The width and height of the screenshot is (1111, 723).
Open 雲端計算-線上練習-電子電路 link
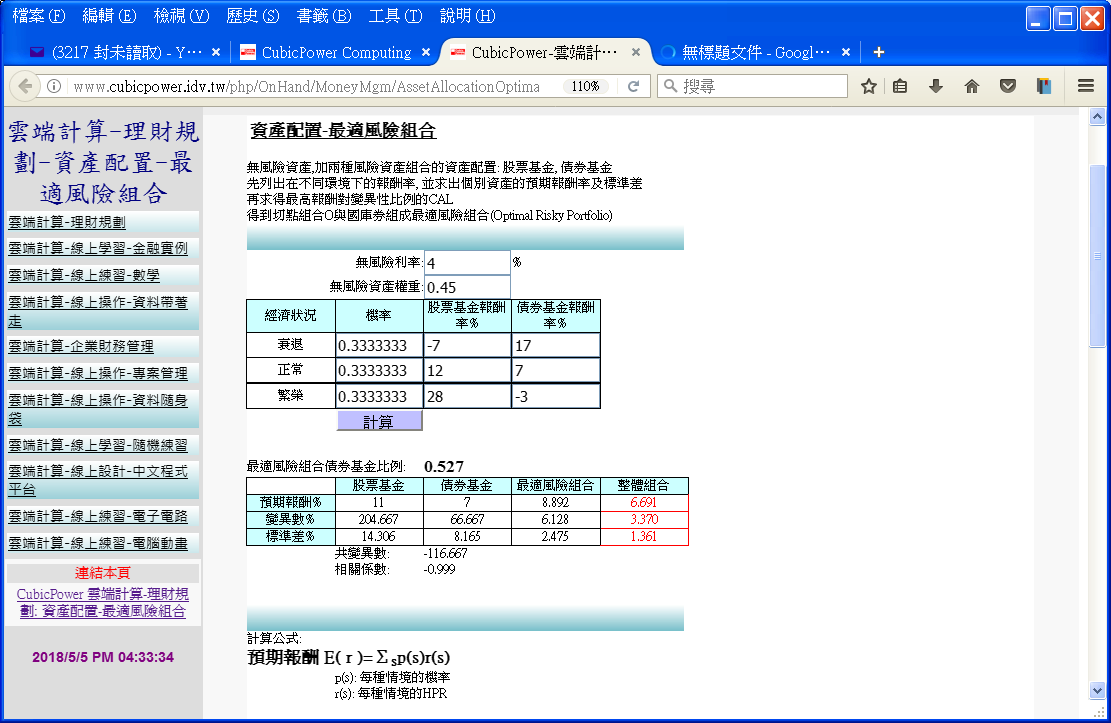[x=98, y=516]
